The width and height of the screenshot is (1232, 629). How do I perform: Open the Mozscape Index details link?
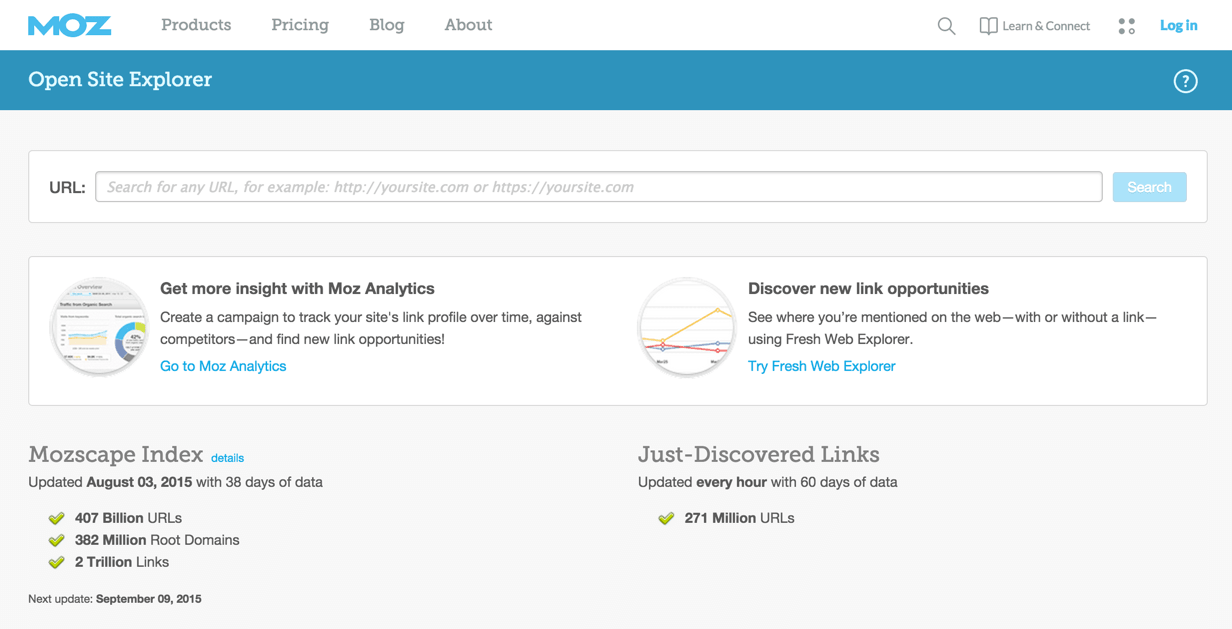227,458
